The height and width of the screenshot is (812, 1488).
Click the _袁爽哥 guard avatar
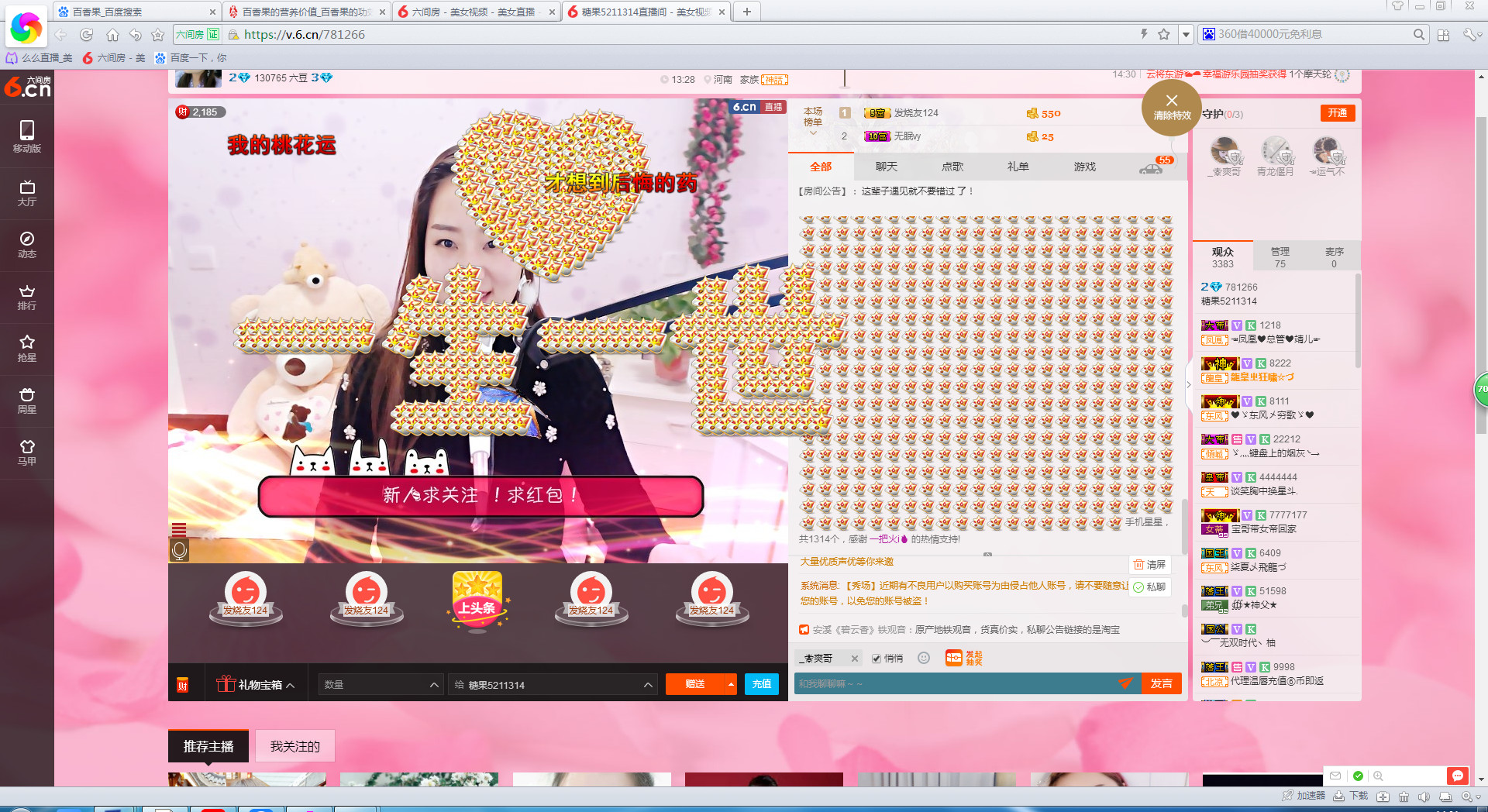pos(1225,150)
